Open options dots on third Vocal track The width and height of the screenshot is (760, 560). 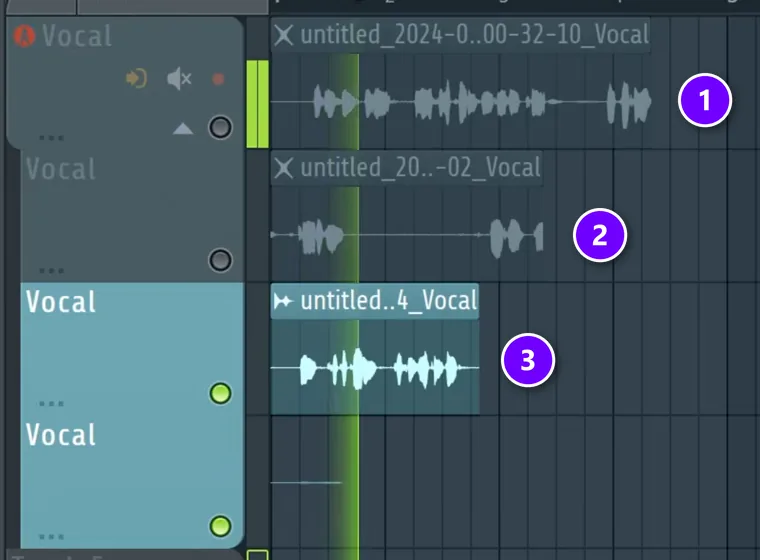pyautogui.click(x=51, y=404)
